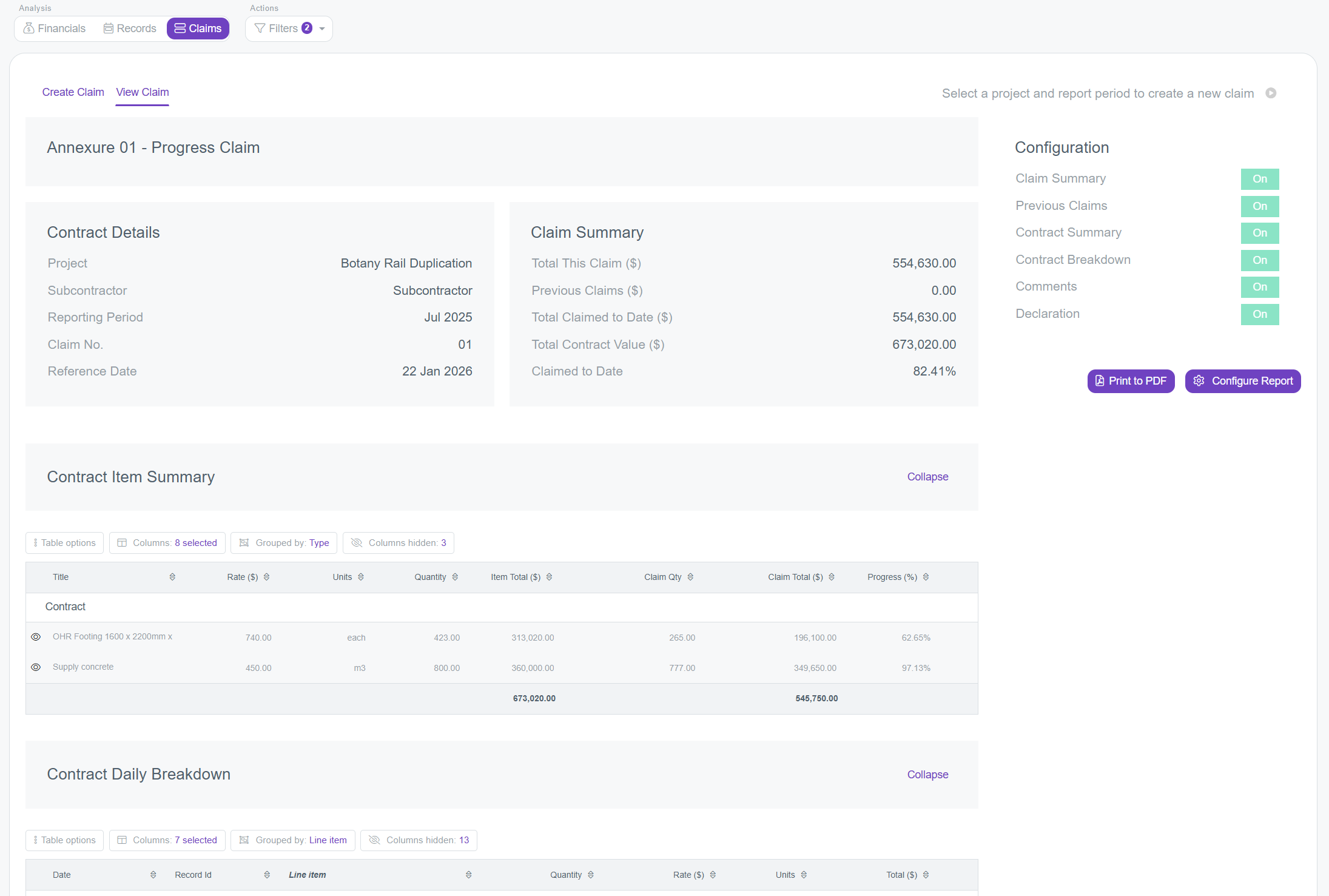Sort the Title column in Item Summary
The image size is (1329, 896).
172,577
